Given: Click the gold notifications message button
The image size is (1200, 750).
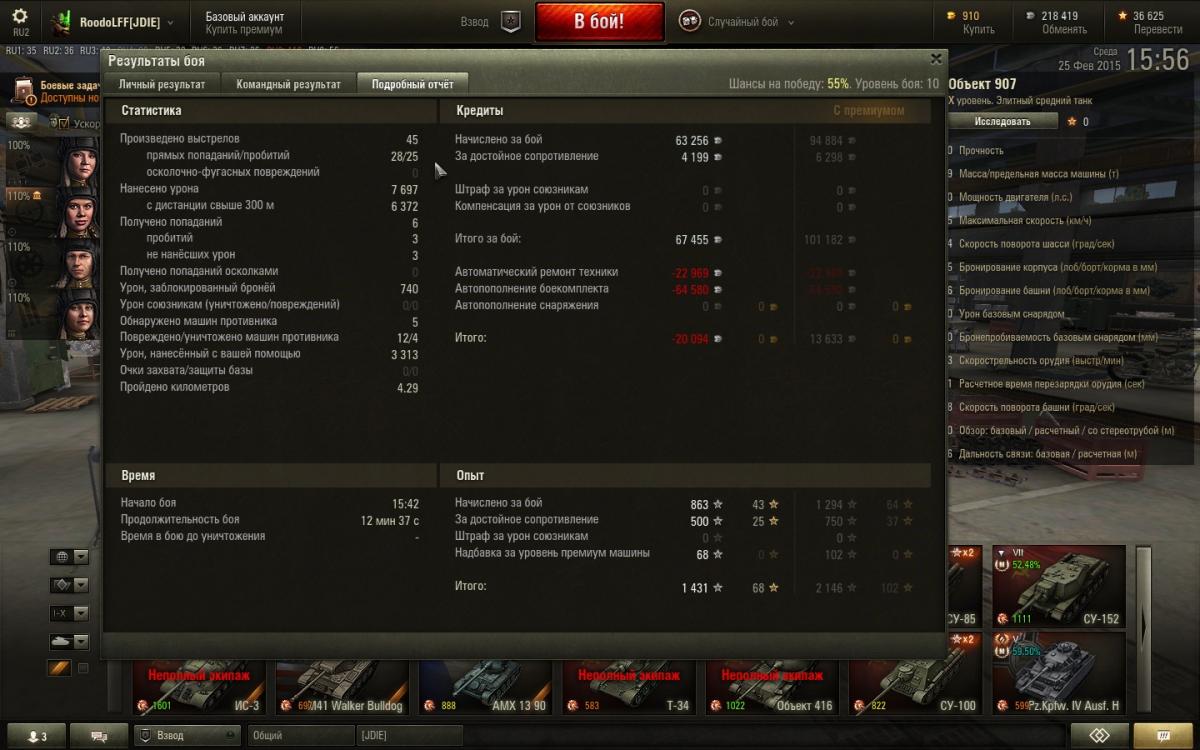Looking at the screenshot, I should coord(1163,736).
